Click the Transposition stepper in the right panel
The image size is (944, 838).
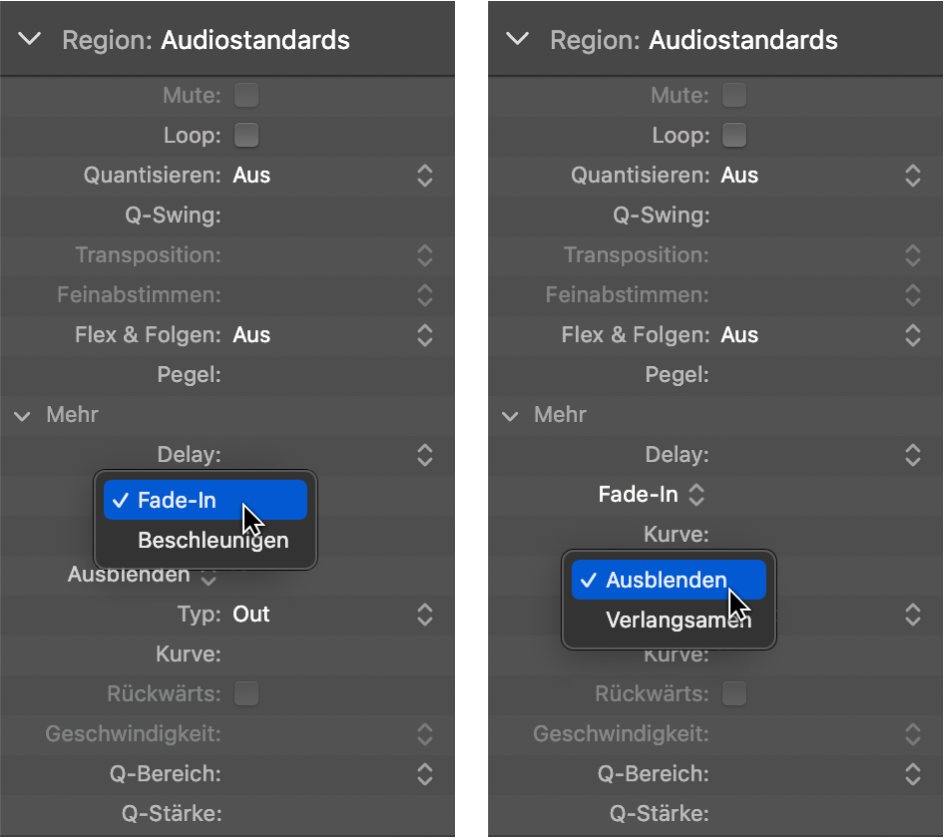pyautogui.click(x=912, y=255)
